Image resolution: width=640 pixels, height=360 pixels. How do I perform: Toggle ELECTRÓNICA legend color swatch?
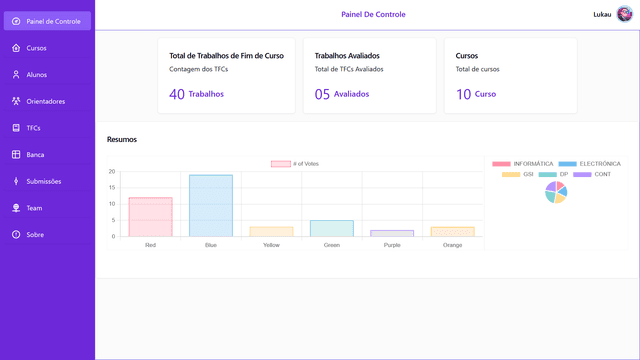[x=567, y=164]
